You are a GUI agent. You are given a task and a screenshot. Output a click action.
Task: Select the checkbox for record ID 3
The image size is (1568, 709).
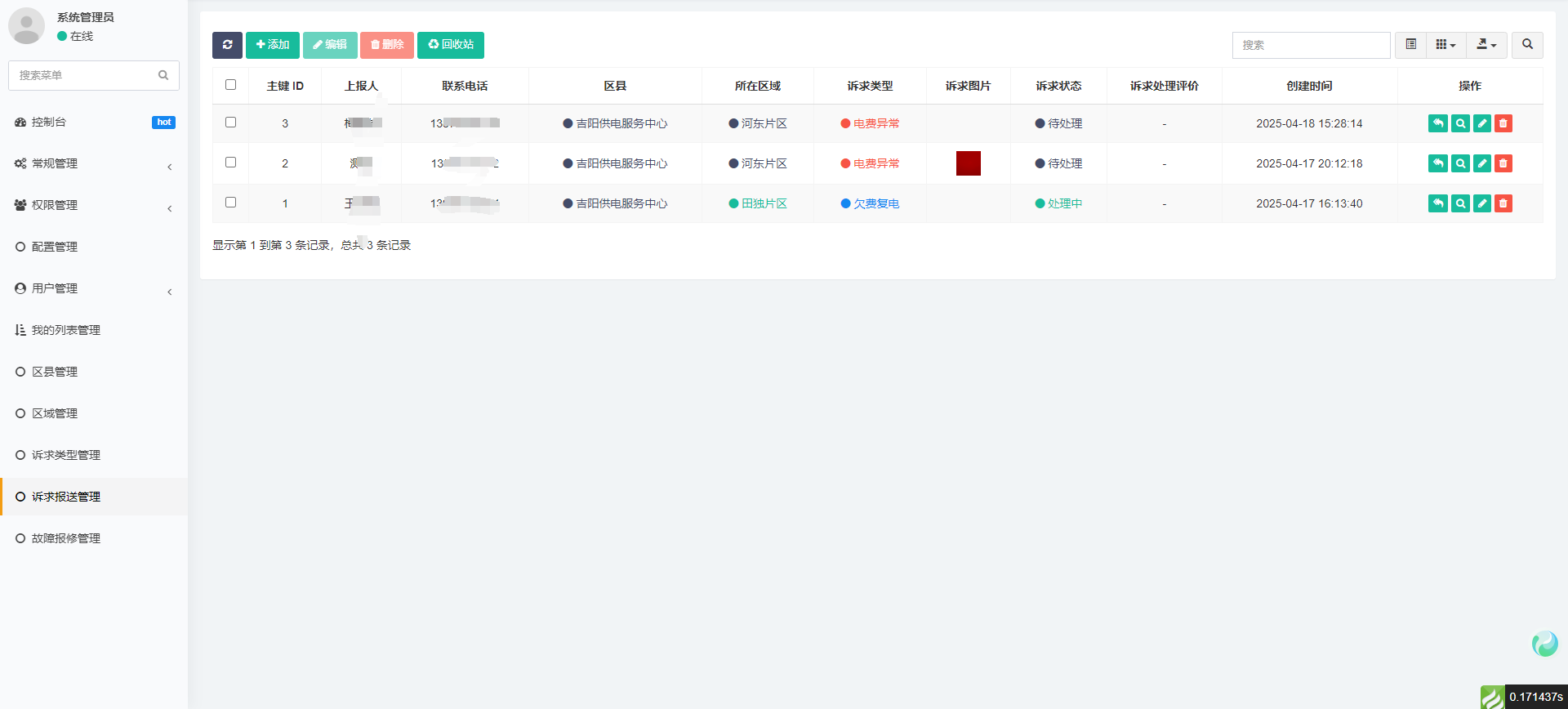click(x=230, y=123)
